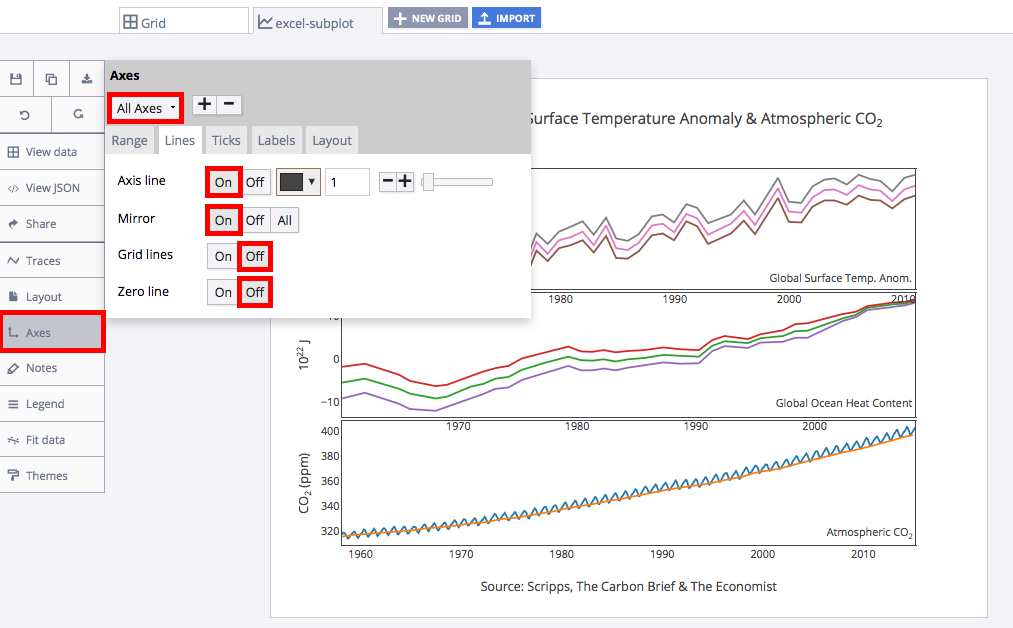Adjust the axis line width slider

(x=457, y=182)
